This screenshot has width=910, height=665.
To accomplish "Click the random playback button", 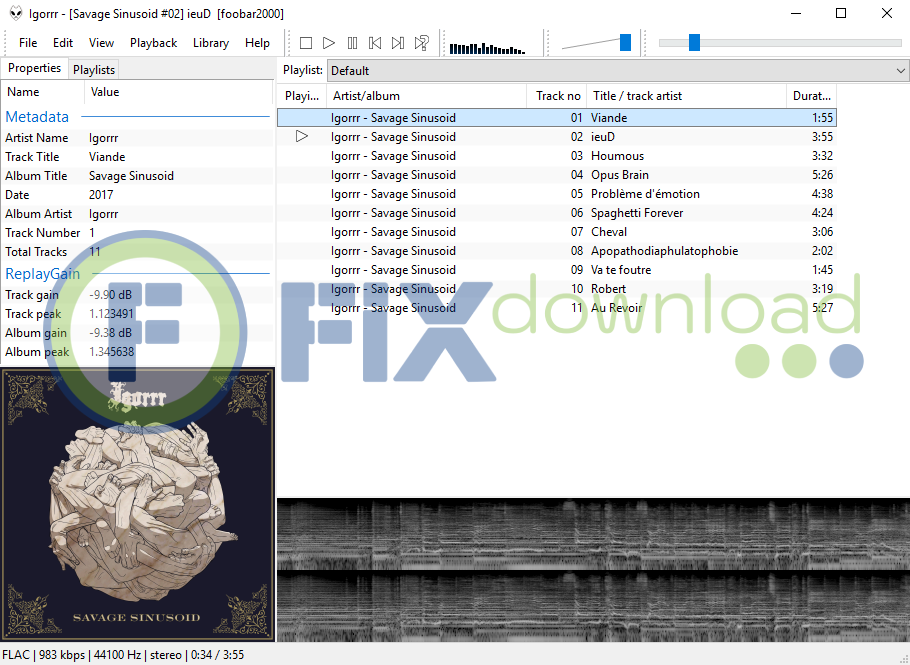I will (422, 43).
